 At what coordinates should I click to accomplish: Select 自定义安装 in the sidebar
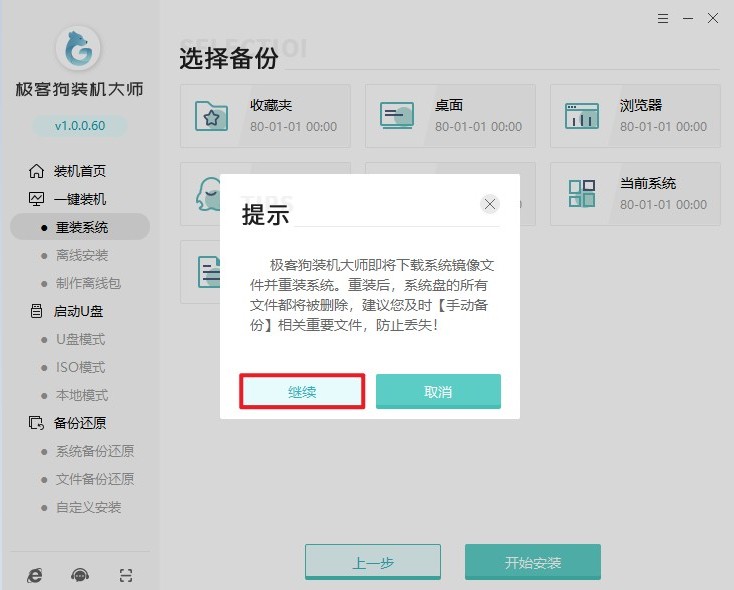pos(88,507)
